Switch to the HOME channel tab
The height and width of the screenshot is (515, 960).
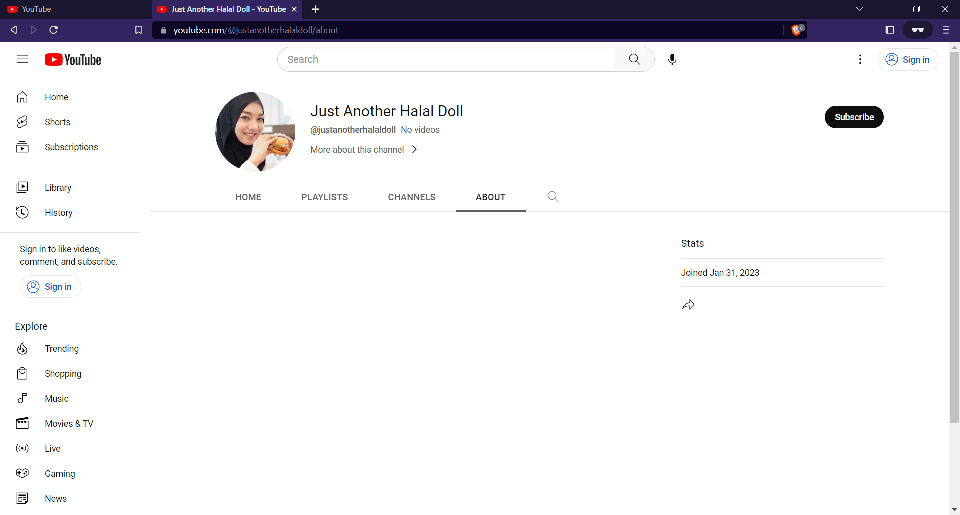click(x=248, y=197)
